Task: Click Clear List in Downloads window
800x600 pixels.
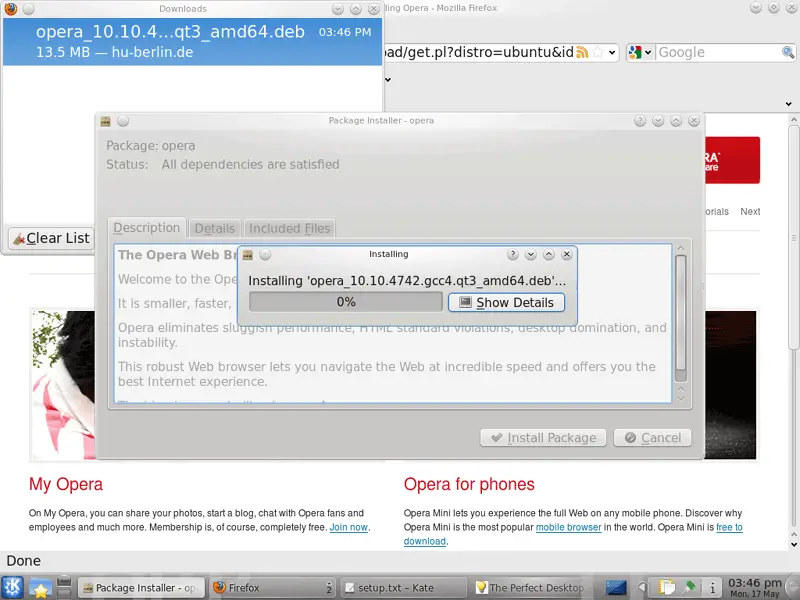Action: [51, 238]
